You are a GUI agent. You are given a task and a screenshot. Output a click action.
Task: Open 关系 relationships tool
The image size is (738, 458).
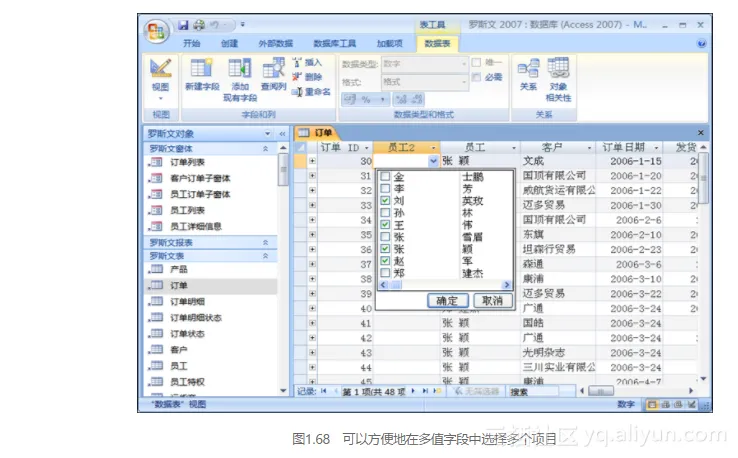coord(528,75)
